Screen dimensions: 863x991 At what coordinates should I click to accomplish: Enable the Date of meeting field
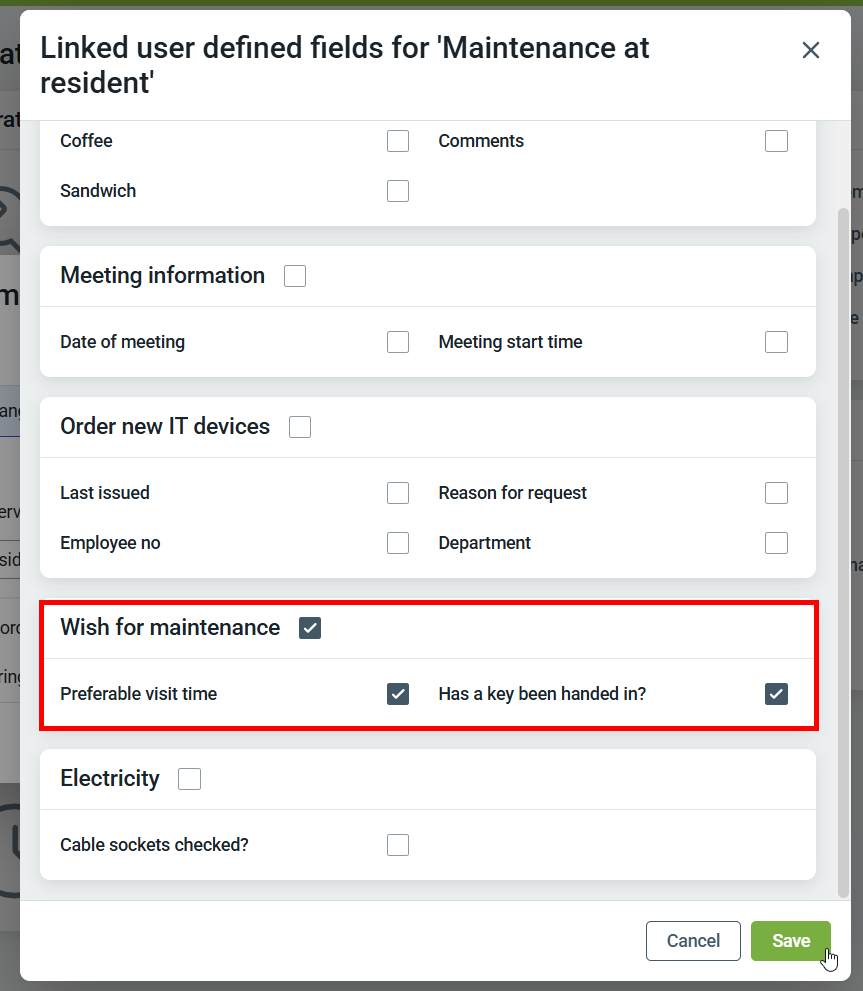click(398, 342)
